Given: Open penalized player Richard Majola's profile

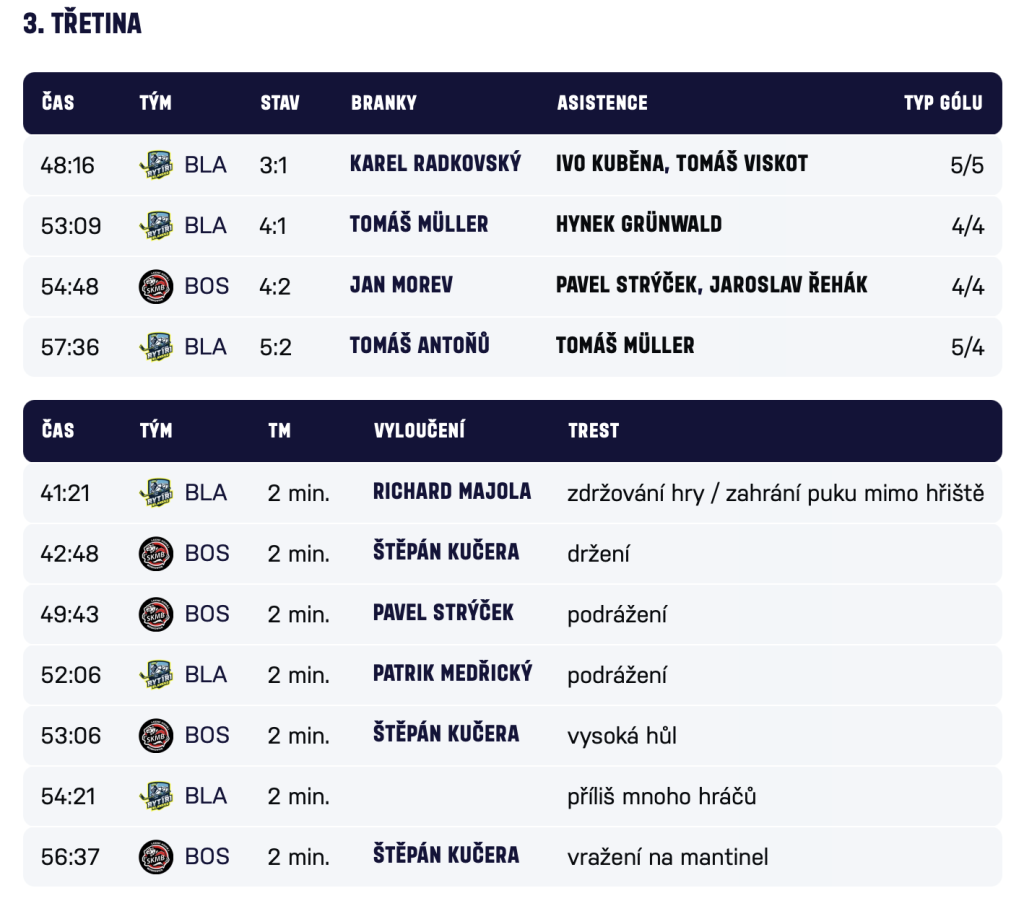Looking at the screenshot, I should point(451,492).
